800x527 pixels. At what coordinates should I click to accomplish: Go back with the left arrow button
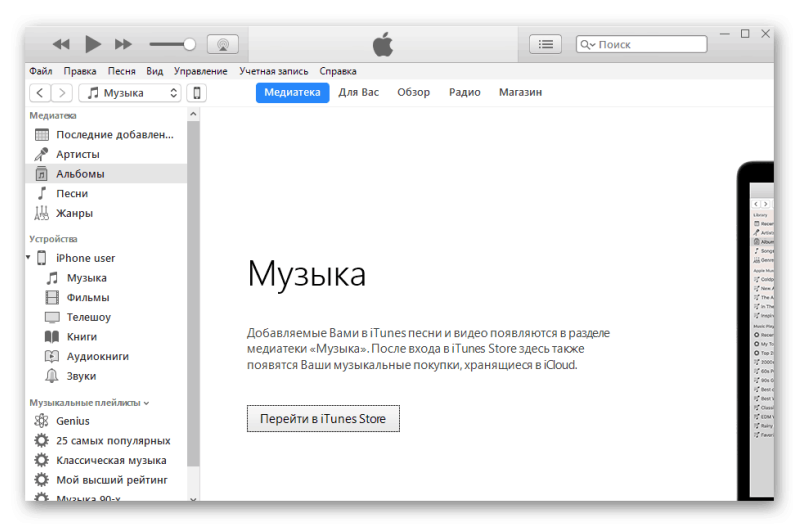pos(40,93)
